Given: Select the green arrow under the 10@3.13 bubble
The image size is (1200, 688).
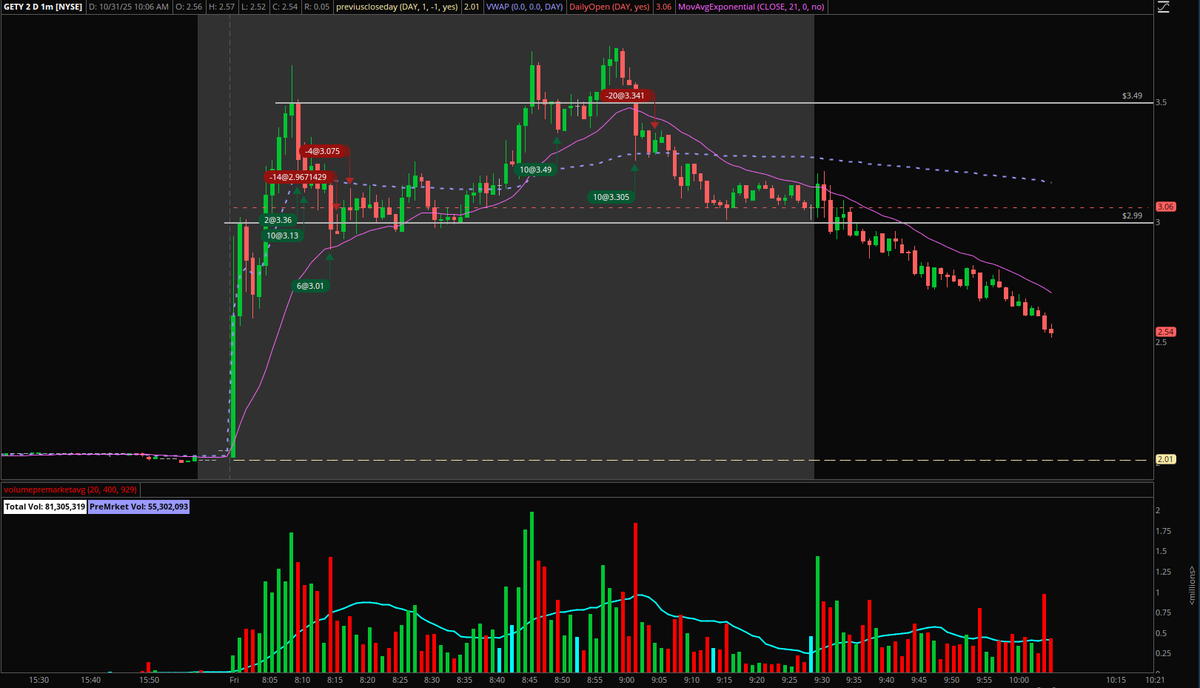Looking at the screenshot, I should [303, 198].
